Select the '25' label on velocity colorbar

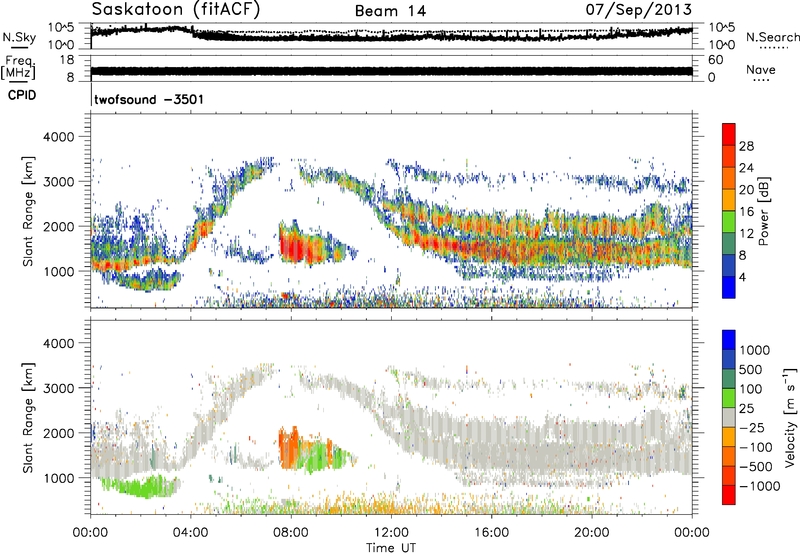coord(746,408)
